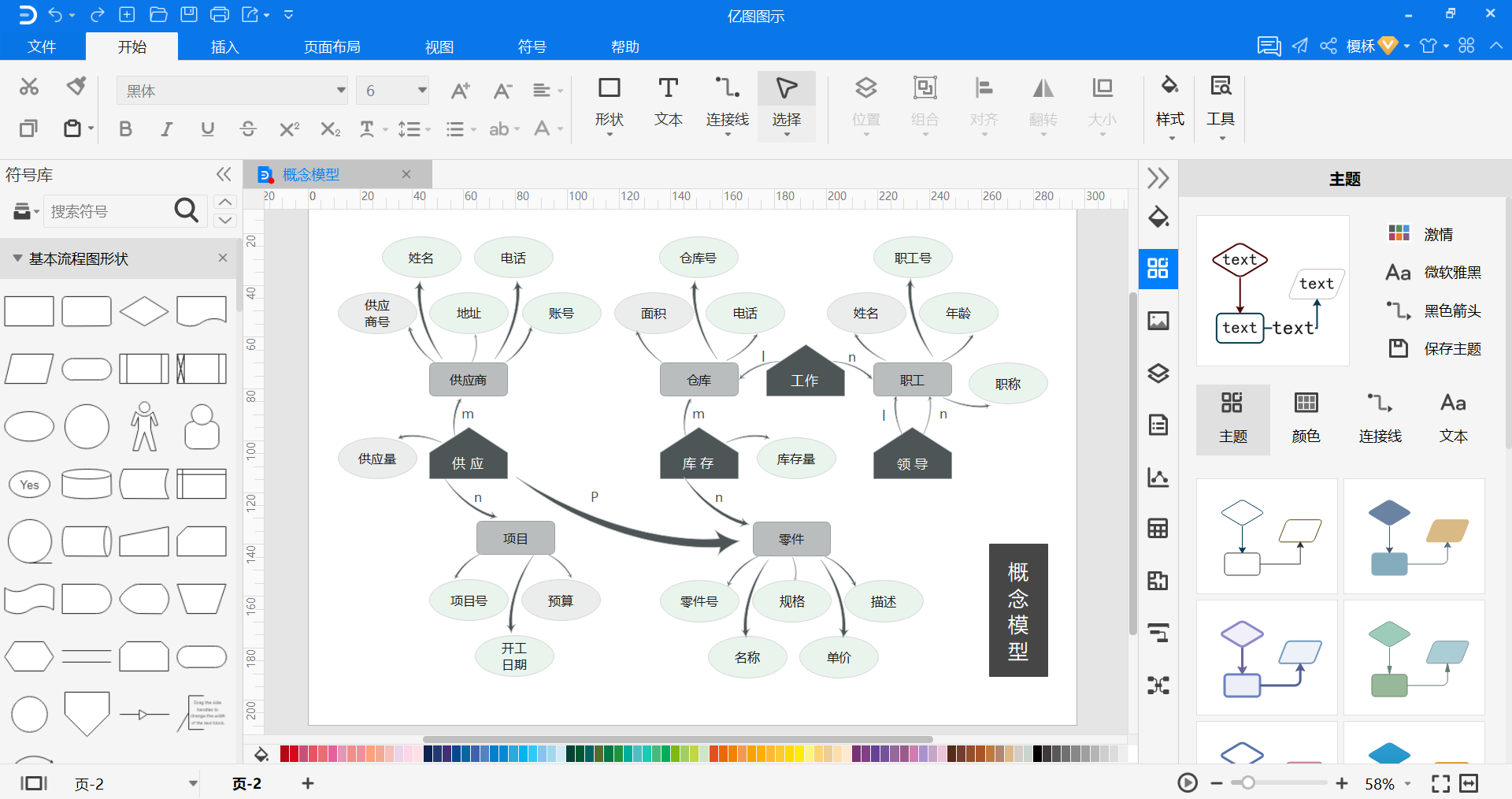The width and height of the screenshot is (1512, 799).
Task: Click the image panel icon in sidebar
Action: 1158,321
